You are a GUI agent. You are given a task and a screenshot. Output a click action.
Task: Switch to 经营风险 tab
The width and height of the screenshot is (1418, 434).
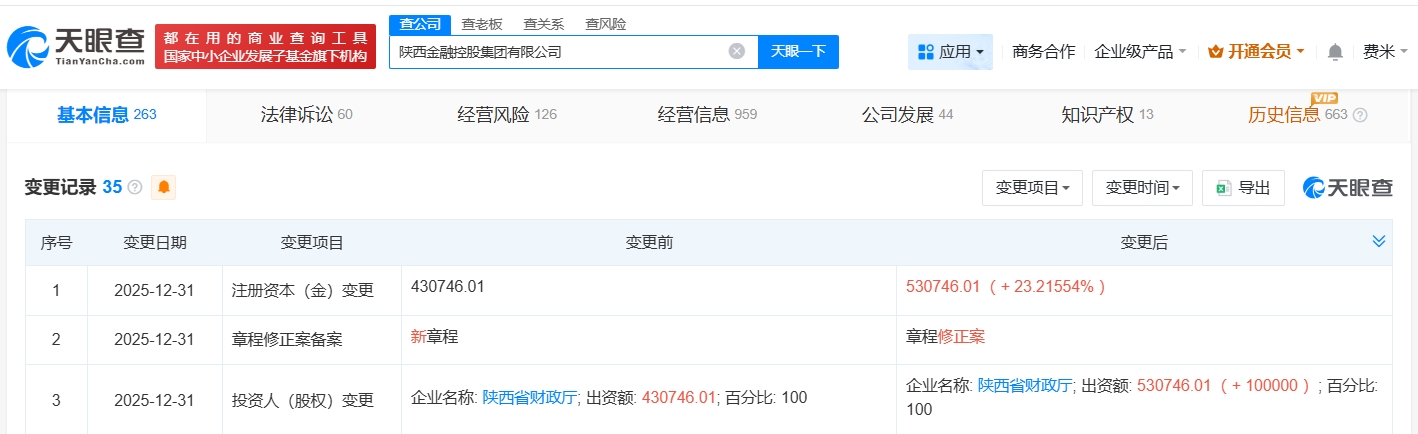[506, 115]
